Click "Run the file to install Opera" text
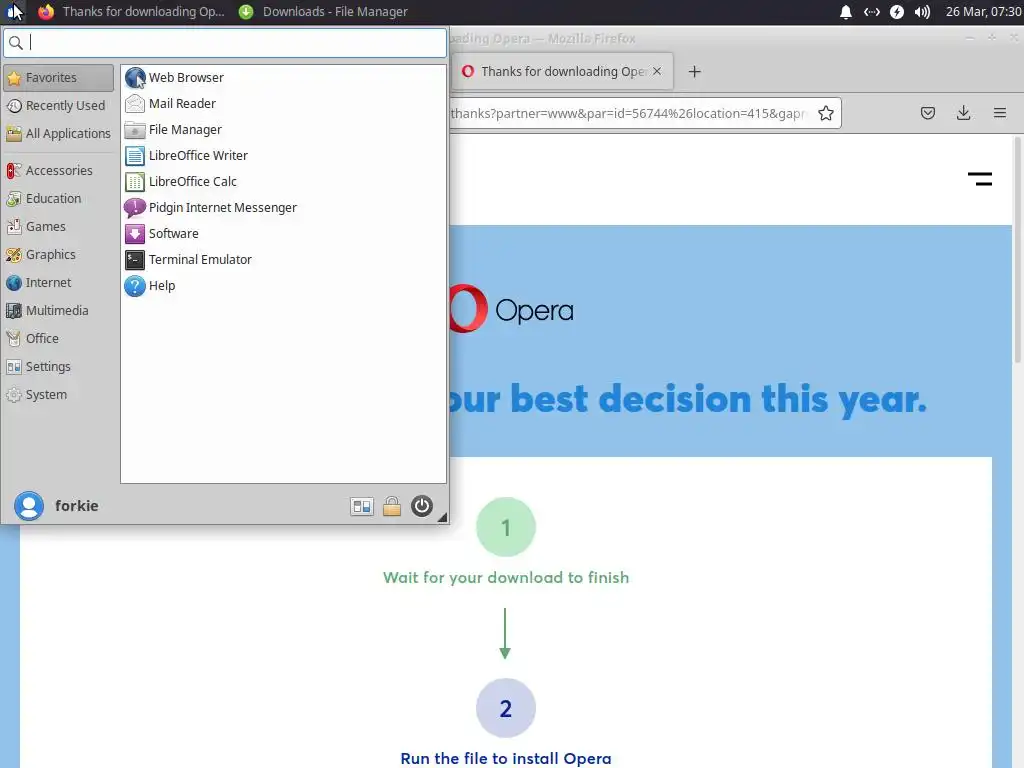Image resolution: width=1024 pixels, height=768 pixels. (x=506, y=759)
